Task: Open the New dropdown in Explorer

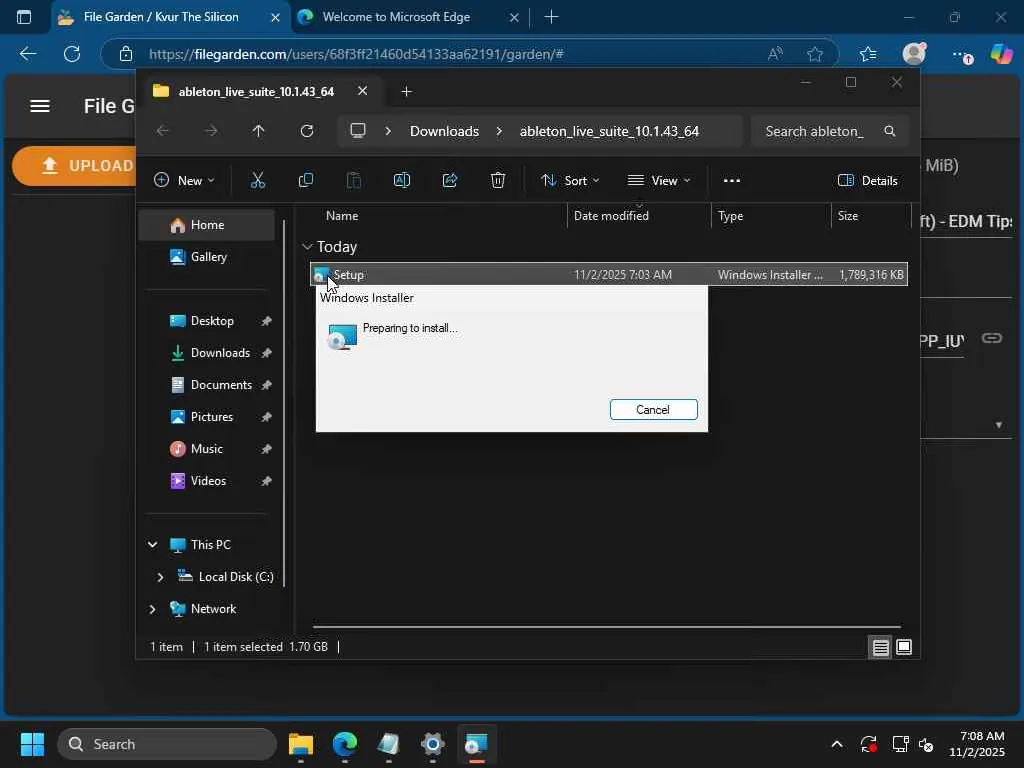Action: 184,180
